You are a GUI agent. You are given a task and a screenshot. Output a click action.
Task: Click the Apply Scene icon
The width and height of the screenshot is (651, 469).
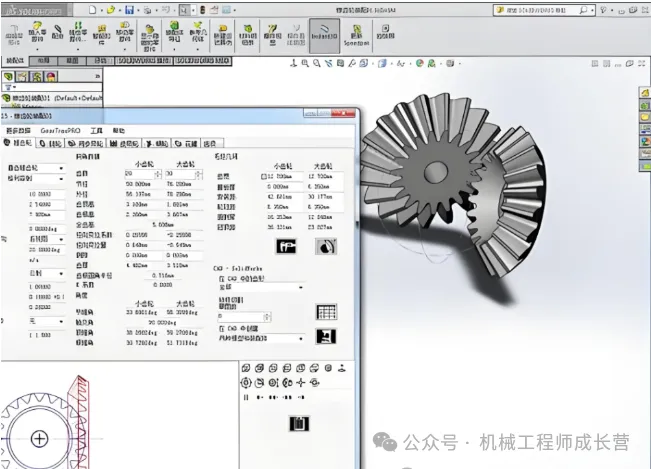click(x=432, y=64)
